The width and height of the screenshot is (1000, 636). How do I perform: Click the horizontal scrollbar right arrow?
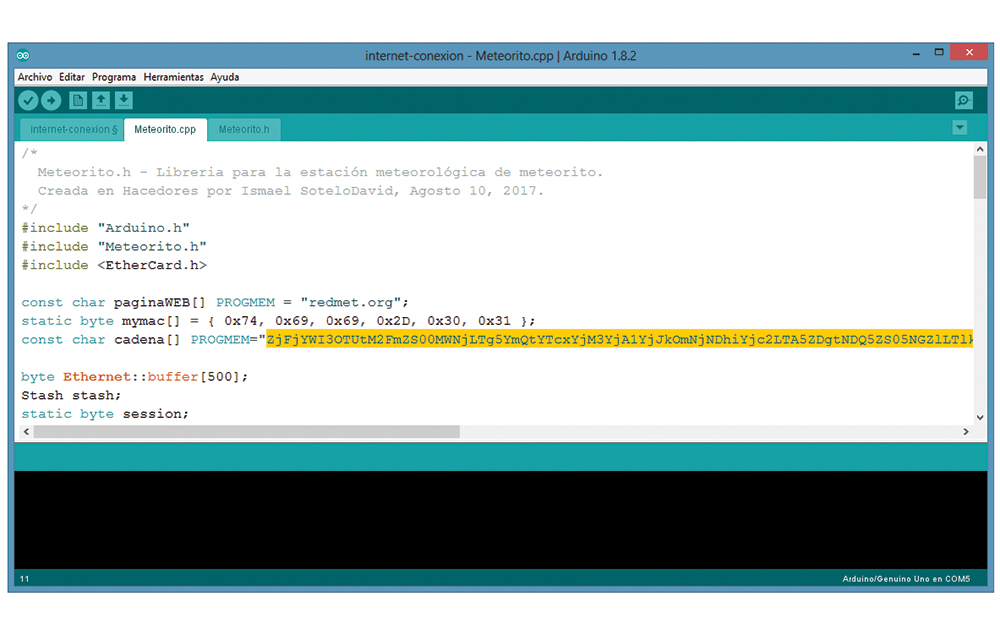966,432
